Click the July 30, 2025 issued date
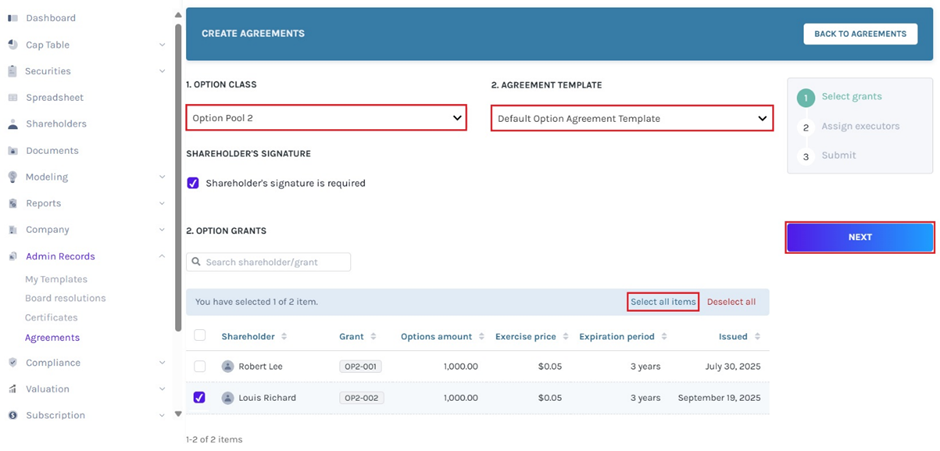The height and width of the screenshot is (451, 940). click(733, 366)
